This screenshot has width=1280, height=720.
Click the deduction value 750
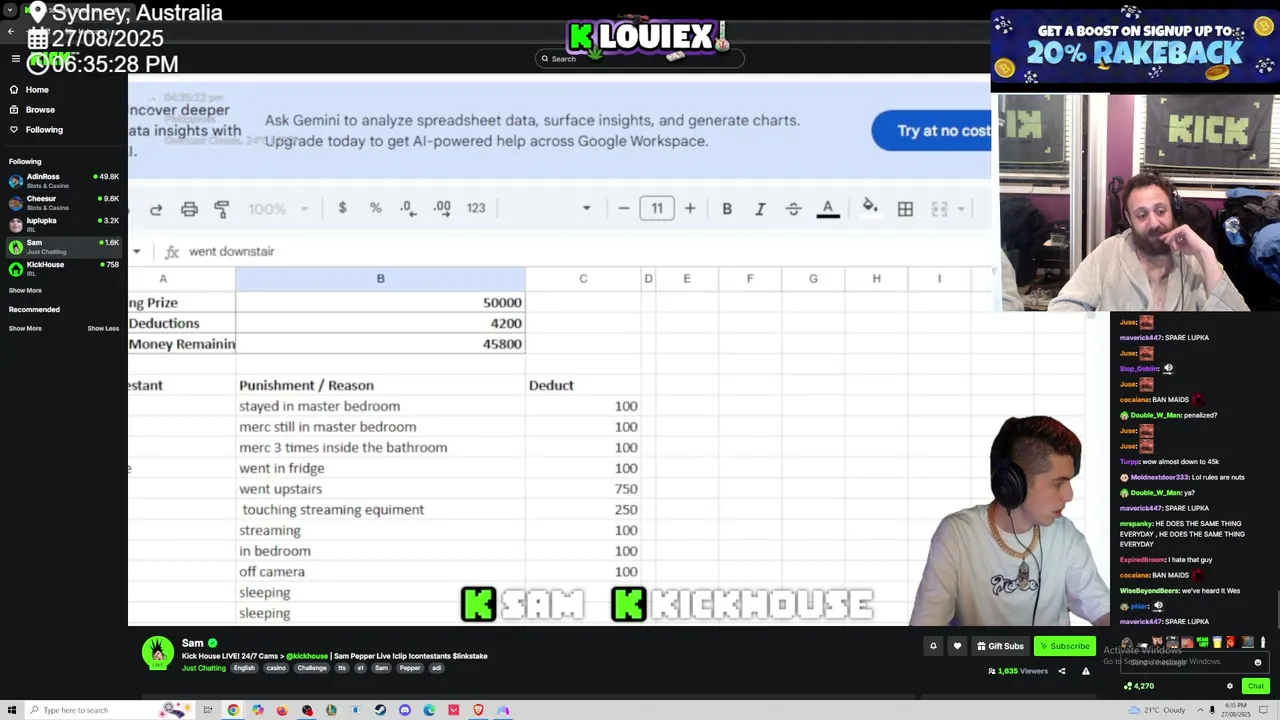click(583, 489)
